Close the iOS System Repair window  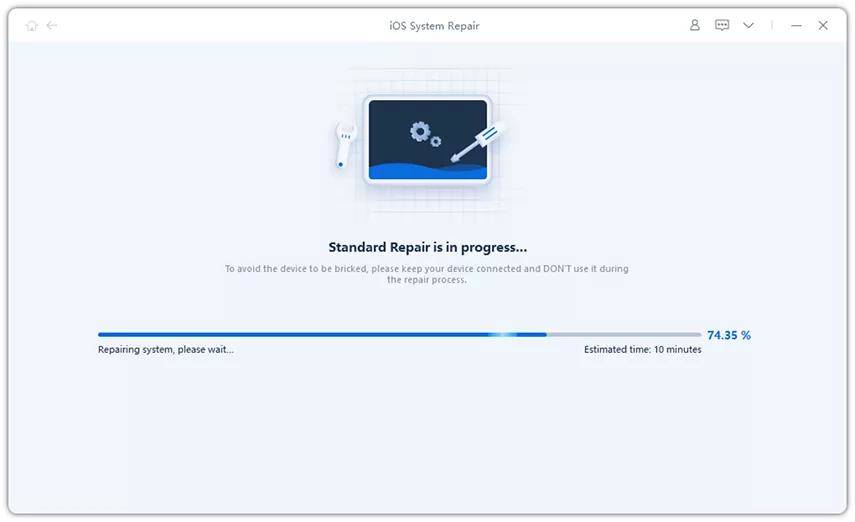point(823,25)
